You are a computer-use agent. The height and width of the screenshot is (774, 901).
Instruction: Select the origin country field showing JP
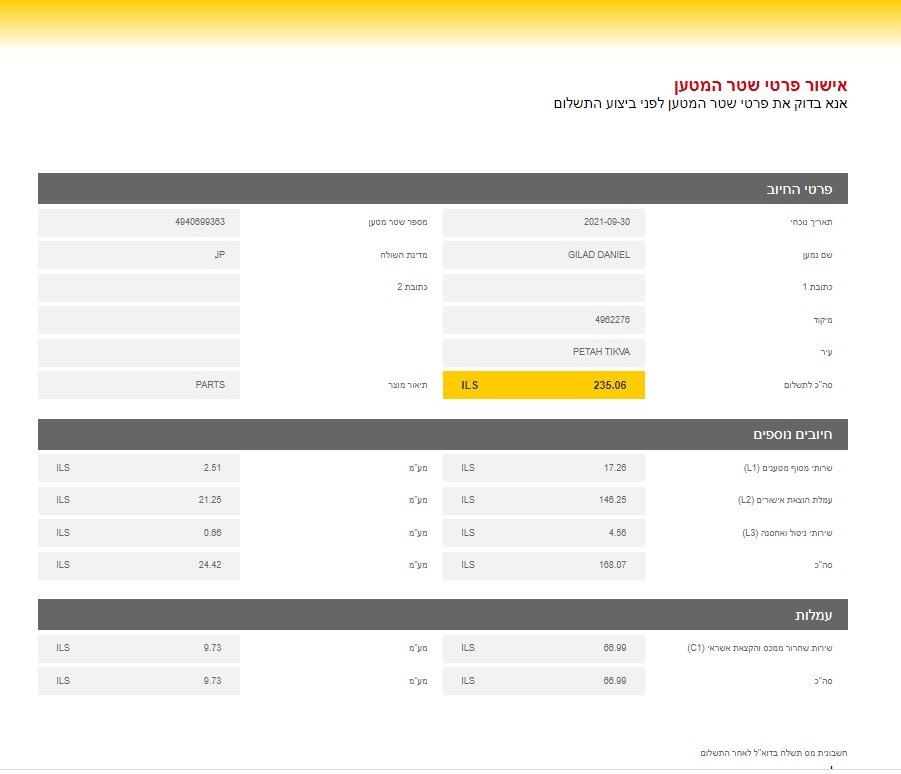(x=139, y=255)
